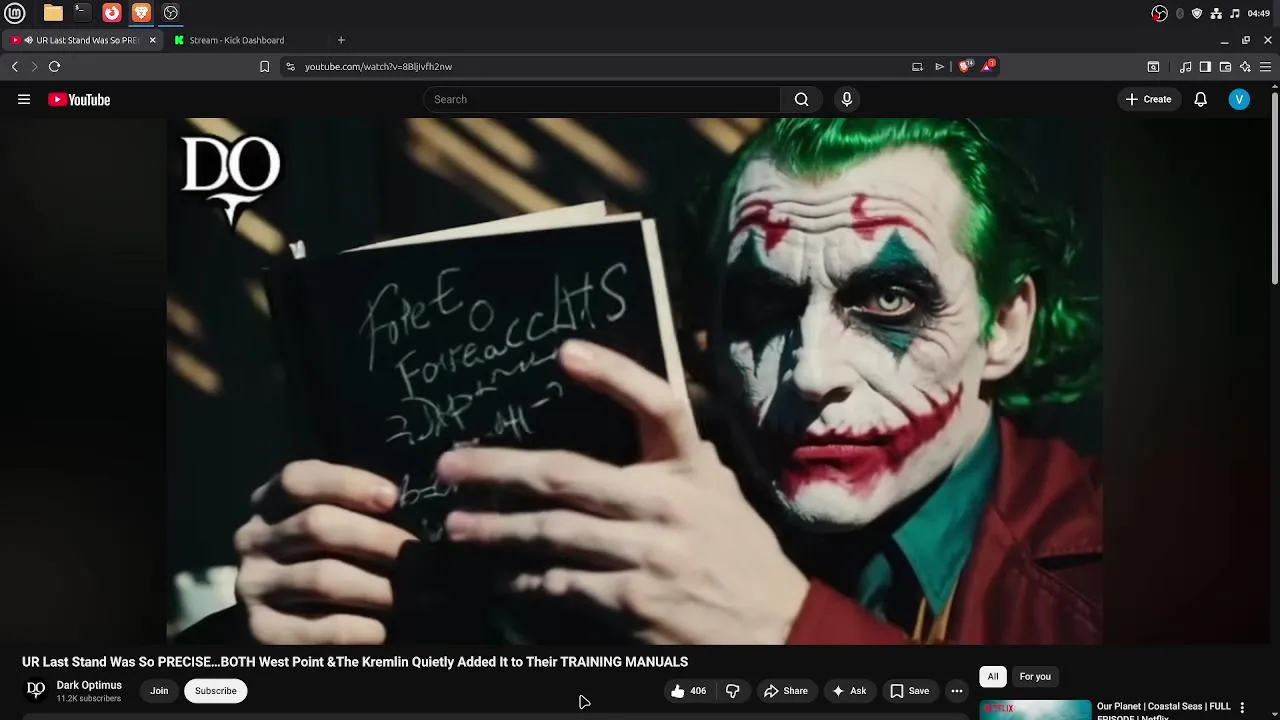1280x720 pixels.
Task: Open the Leo AI sparkle icon
Action: tap(1245, 67)
